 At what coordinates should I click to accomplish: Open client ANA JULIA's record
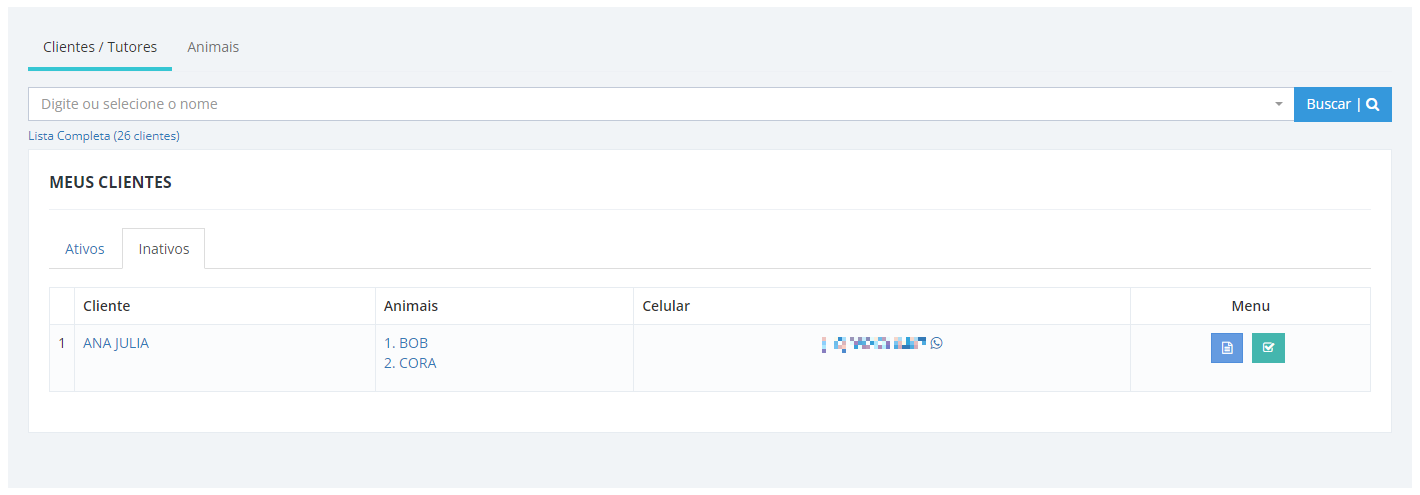tap(116, 343)
